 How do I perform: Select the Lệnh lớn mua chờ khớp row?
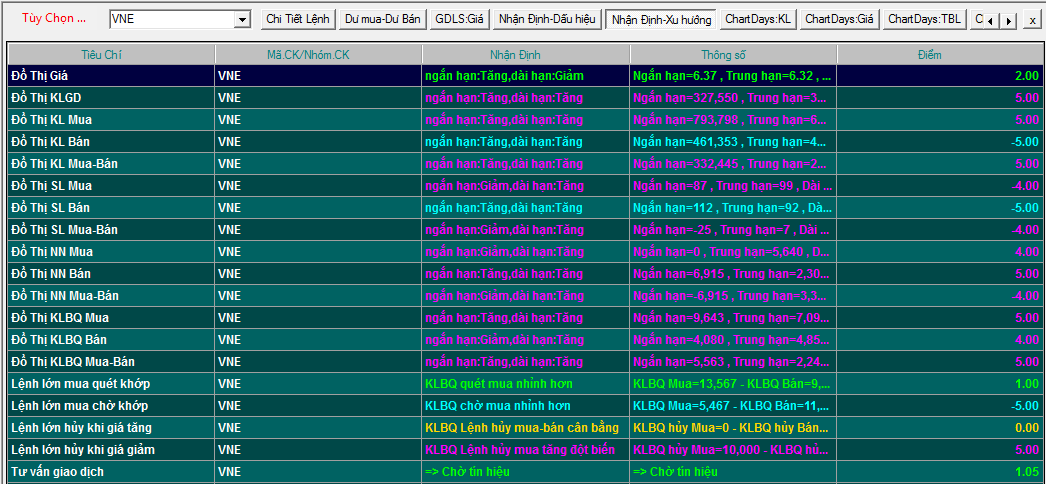(525, 406)
